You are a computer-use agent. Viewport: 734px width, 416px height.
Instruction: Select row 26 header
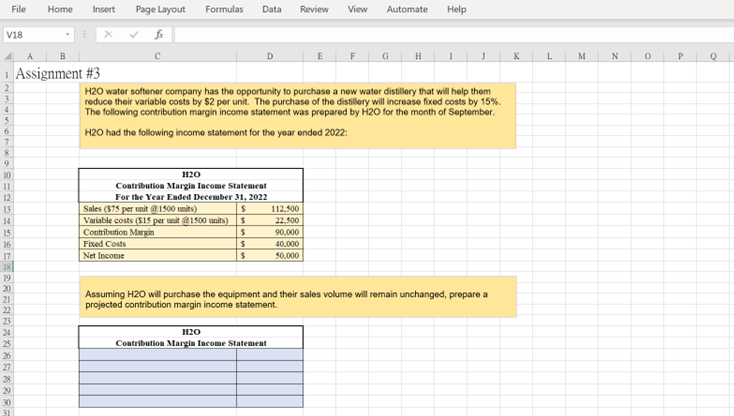point(7,355)
